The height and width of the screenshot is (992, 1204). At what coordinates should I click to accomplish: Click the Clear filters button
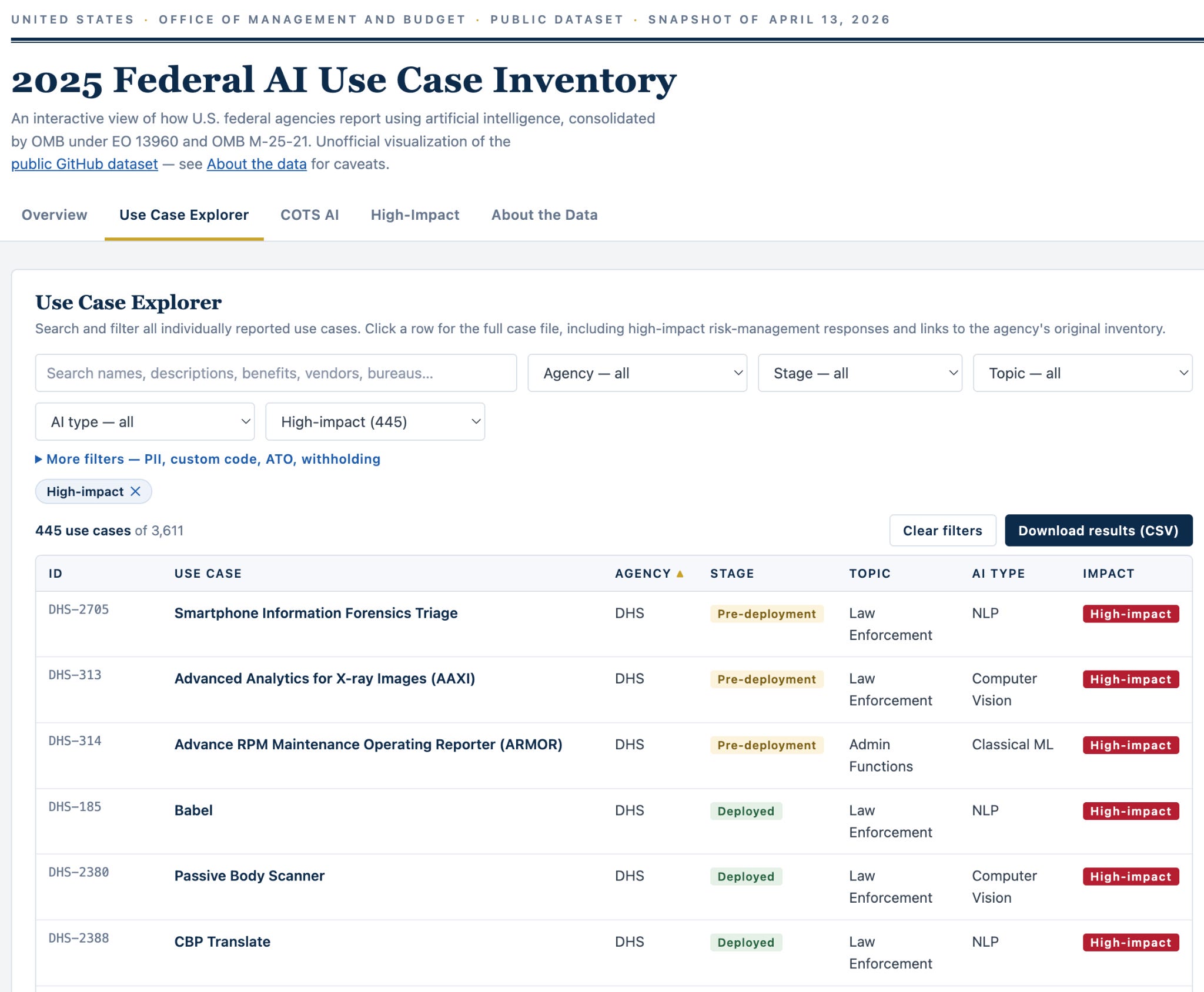point(942,530)
